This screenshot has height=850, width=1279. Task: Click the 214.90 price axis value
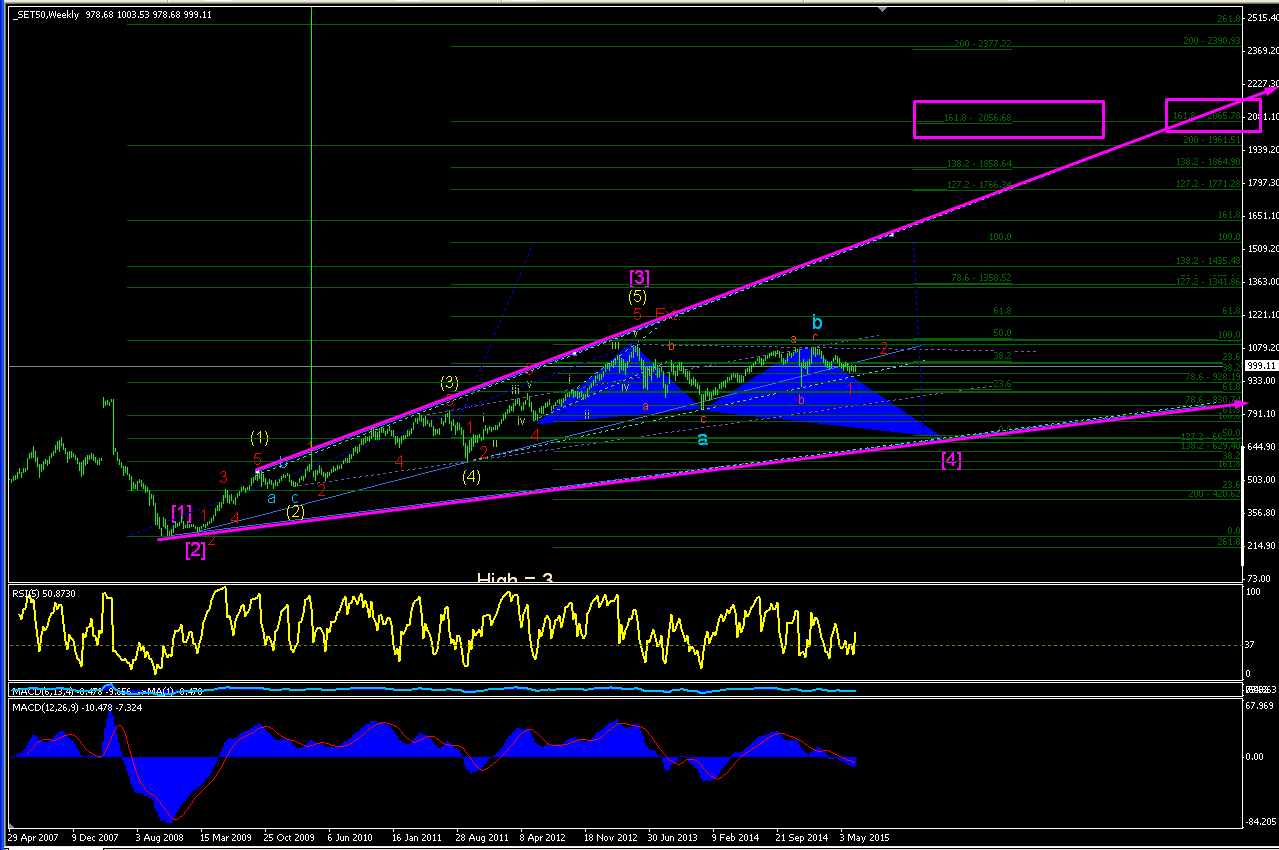click(1262, 546)
